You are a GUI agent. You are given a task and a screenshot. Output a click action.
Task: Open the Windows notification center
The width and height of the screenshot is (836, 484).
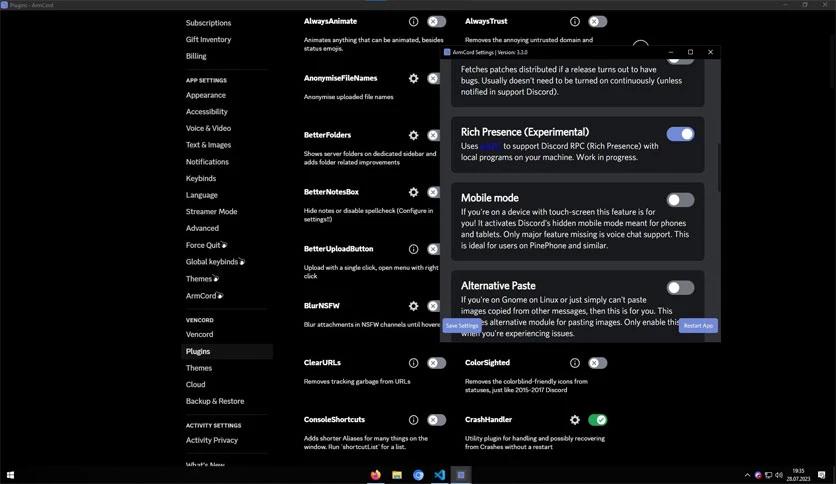coord(822,475)
